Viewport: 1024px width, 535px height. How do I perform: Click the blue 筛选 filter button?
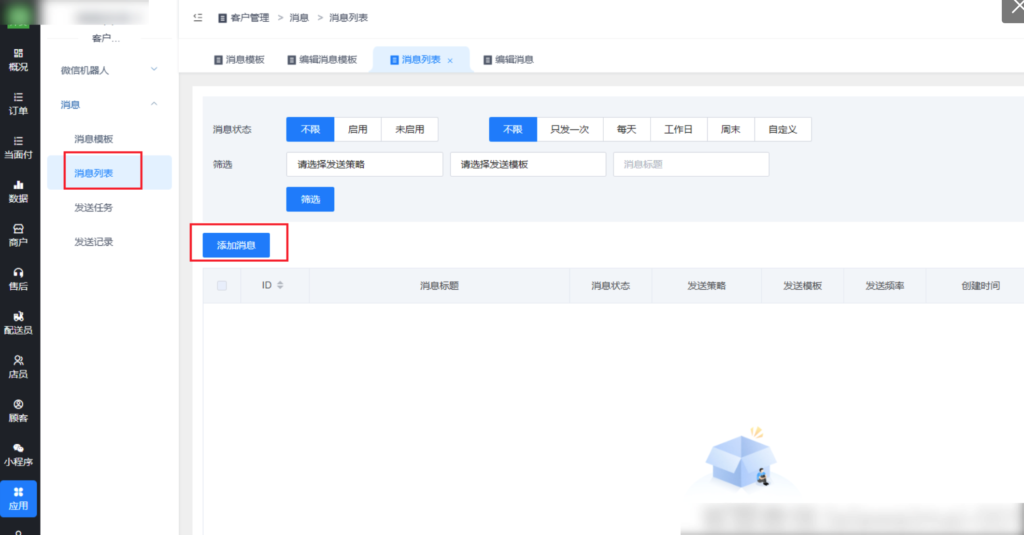click(310, 199)
